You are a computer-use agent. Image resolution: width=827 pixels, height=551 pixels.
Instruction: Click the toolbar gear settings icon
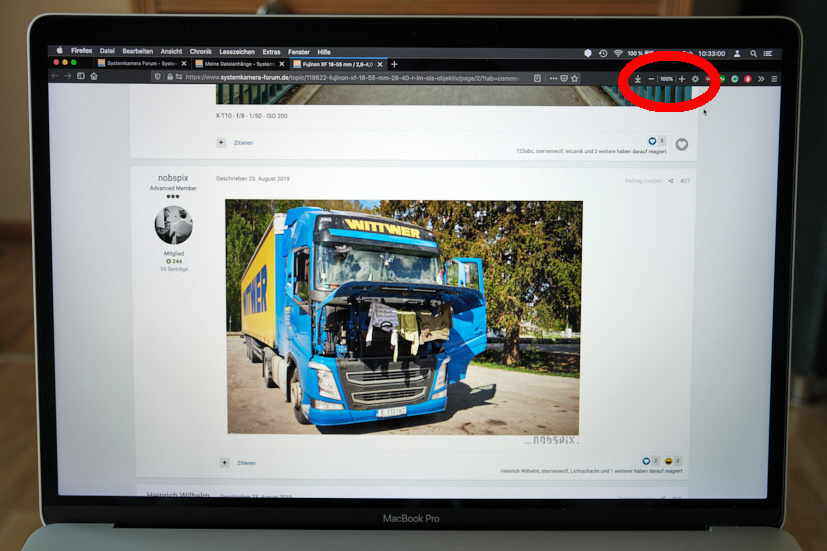(x=696, y=78)
